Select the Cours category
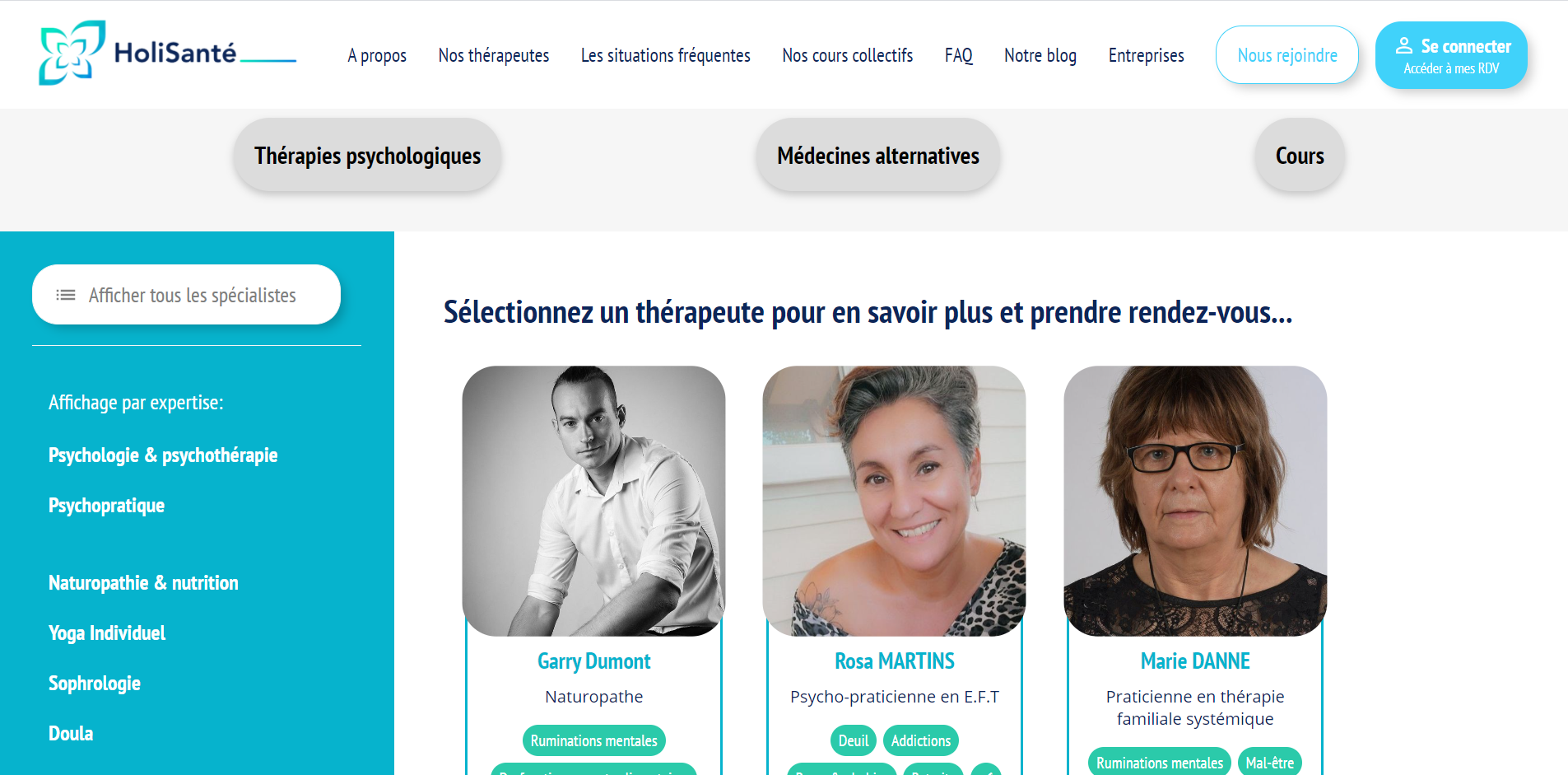This screenshot has width=1568, height=775. pyautogui.click(x=1300, y=156)
